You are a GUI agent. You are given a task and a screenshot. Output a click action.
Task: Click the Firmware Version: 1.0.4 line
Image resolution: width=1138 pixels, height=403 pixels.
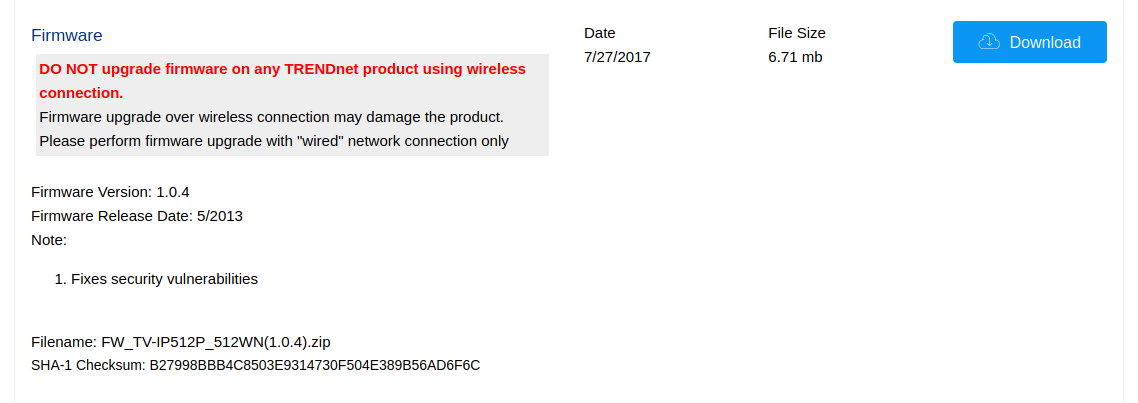tap(110, 191)
